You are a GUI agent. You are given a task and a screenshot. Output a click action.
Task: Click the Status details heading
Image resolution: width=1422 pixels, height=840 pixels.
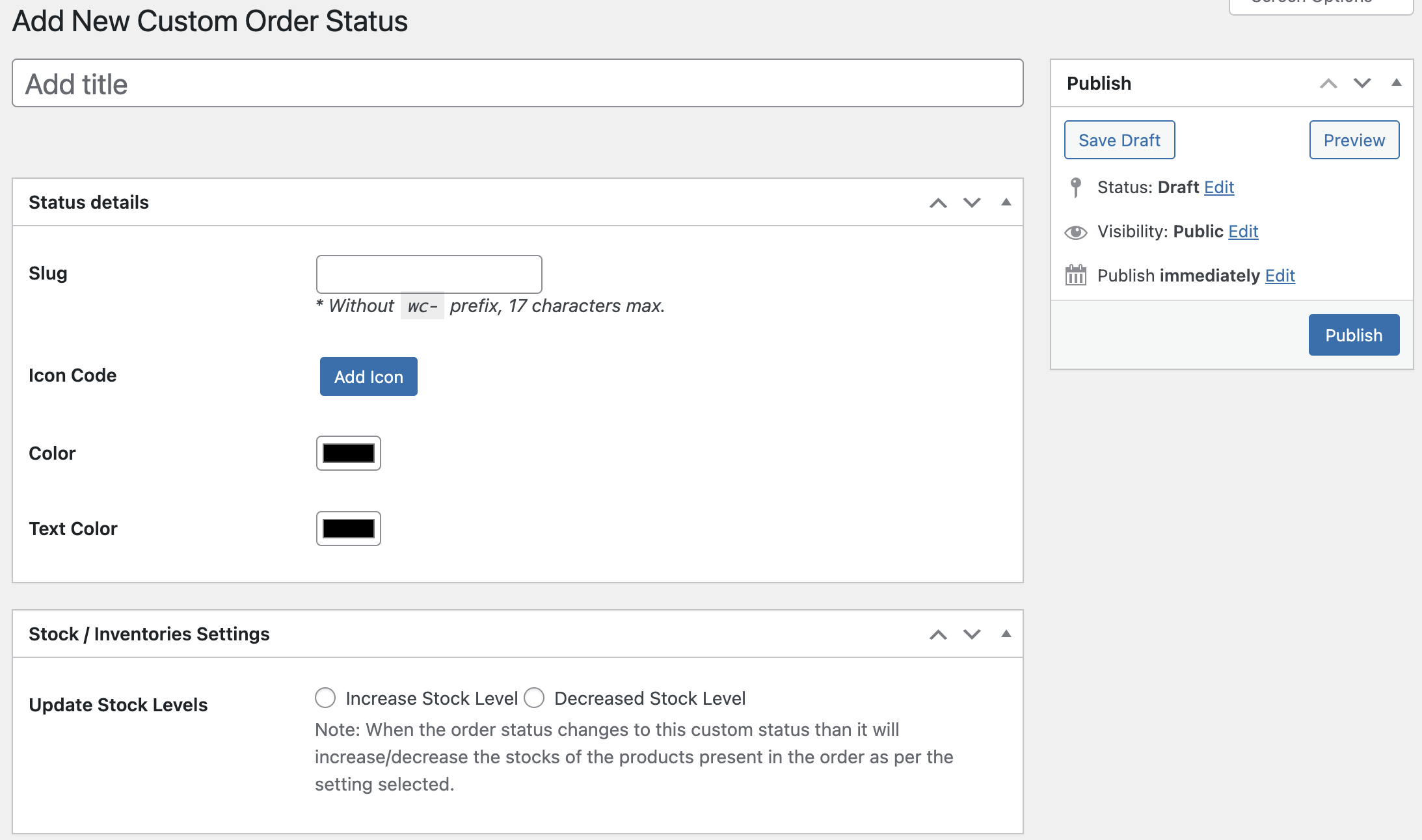tap(88, 202)
